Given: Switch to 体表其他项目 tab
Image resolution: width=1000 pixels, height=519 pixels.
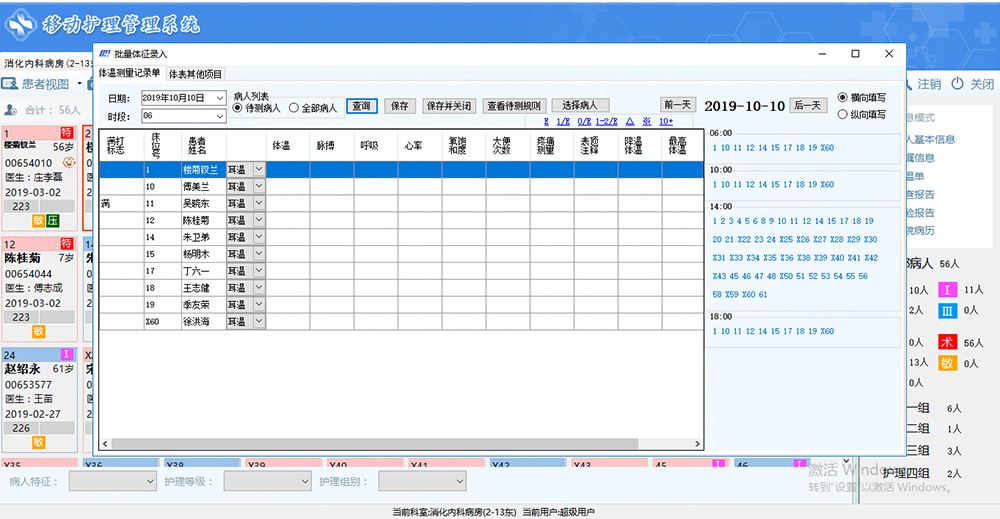Looking at the screenshot, I should (x=195, y=74).
